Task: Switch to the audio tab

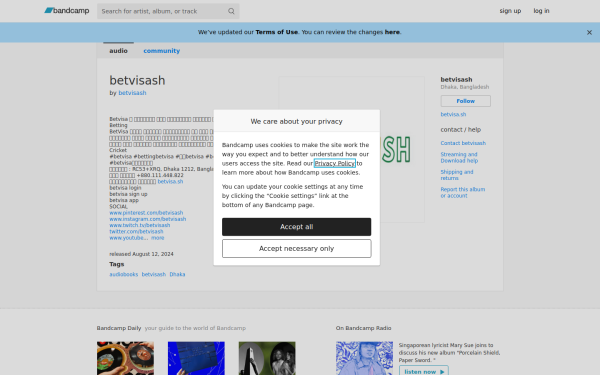Action: 118,51
